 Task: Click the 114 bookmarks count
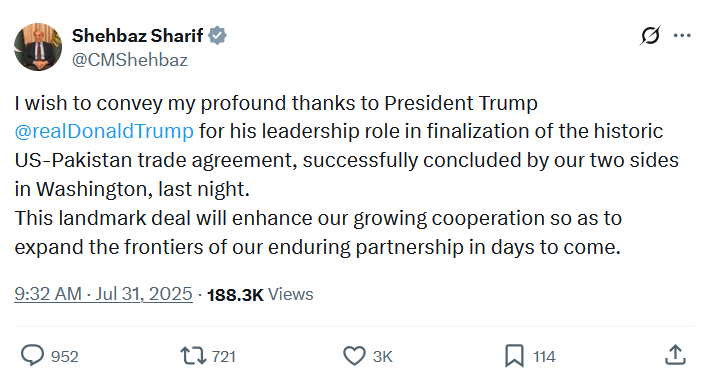pyautogui.click(x=544, y=357)
